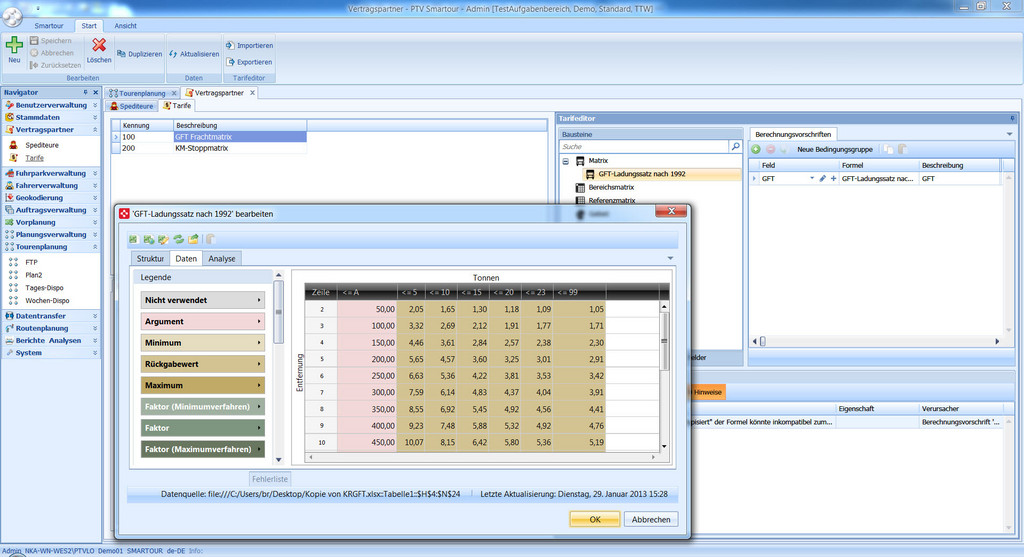The height and width of the screenshot is (557, 1024).
Task: Click the round application orb button
Action: 12,15
